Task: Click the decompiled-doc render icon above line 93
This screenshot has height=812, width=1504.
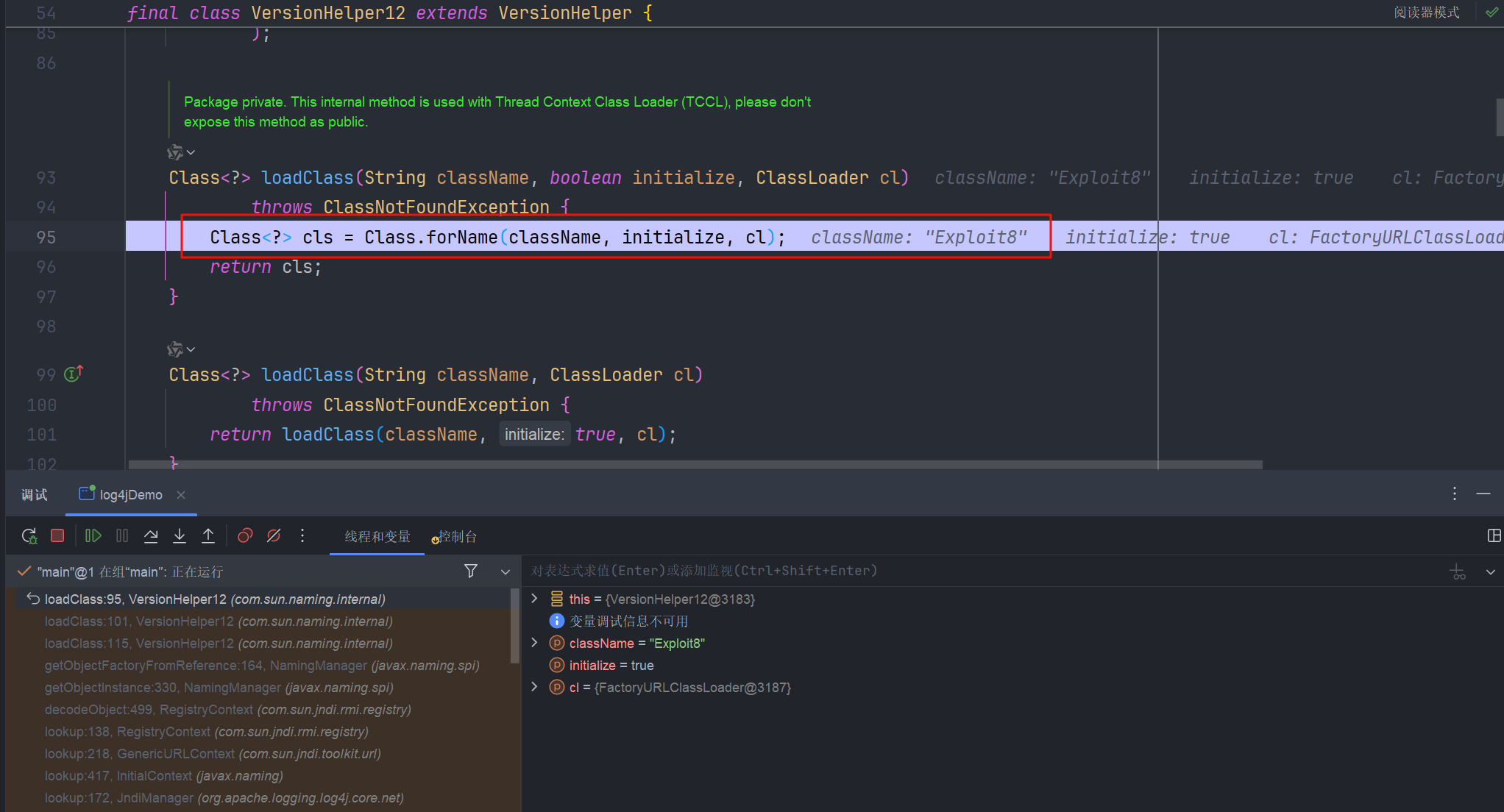Action: tap(174, 152)
